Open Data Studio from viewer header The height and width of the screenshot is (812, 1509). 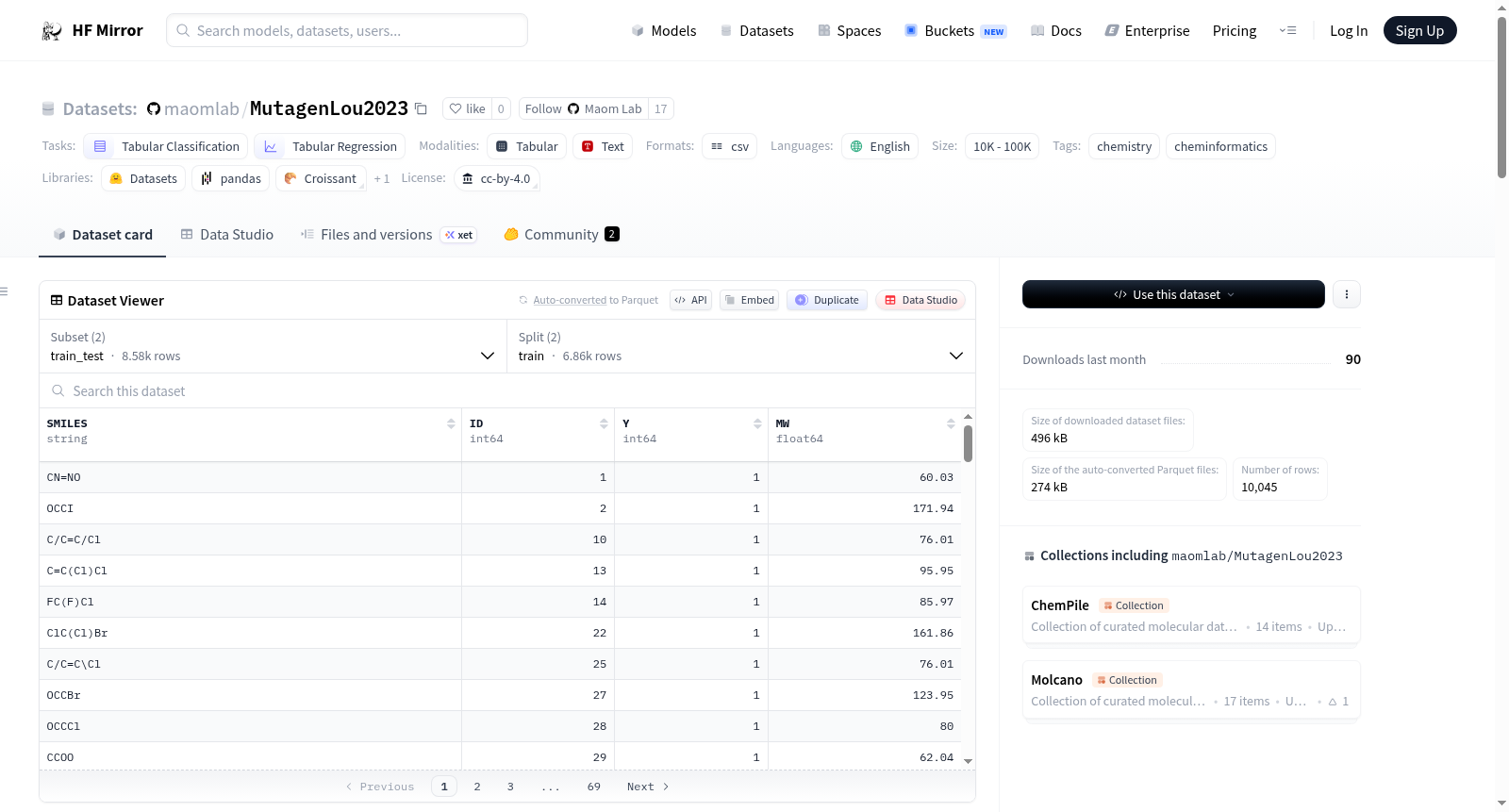coord(920,300)
